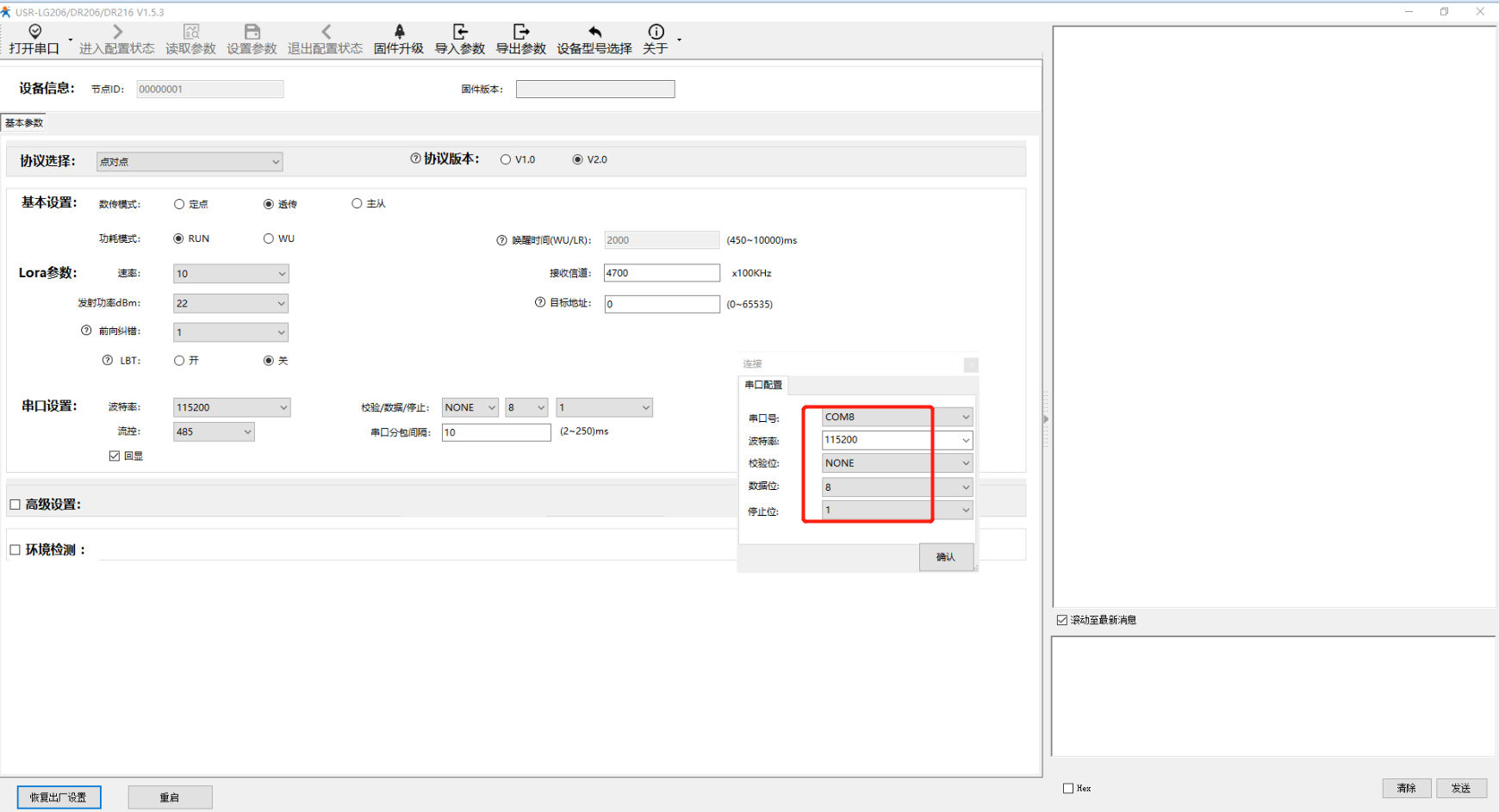Click the 导入参数 import parameters icon

coord(460,32)
